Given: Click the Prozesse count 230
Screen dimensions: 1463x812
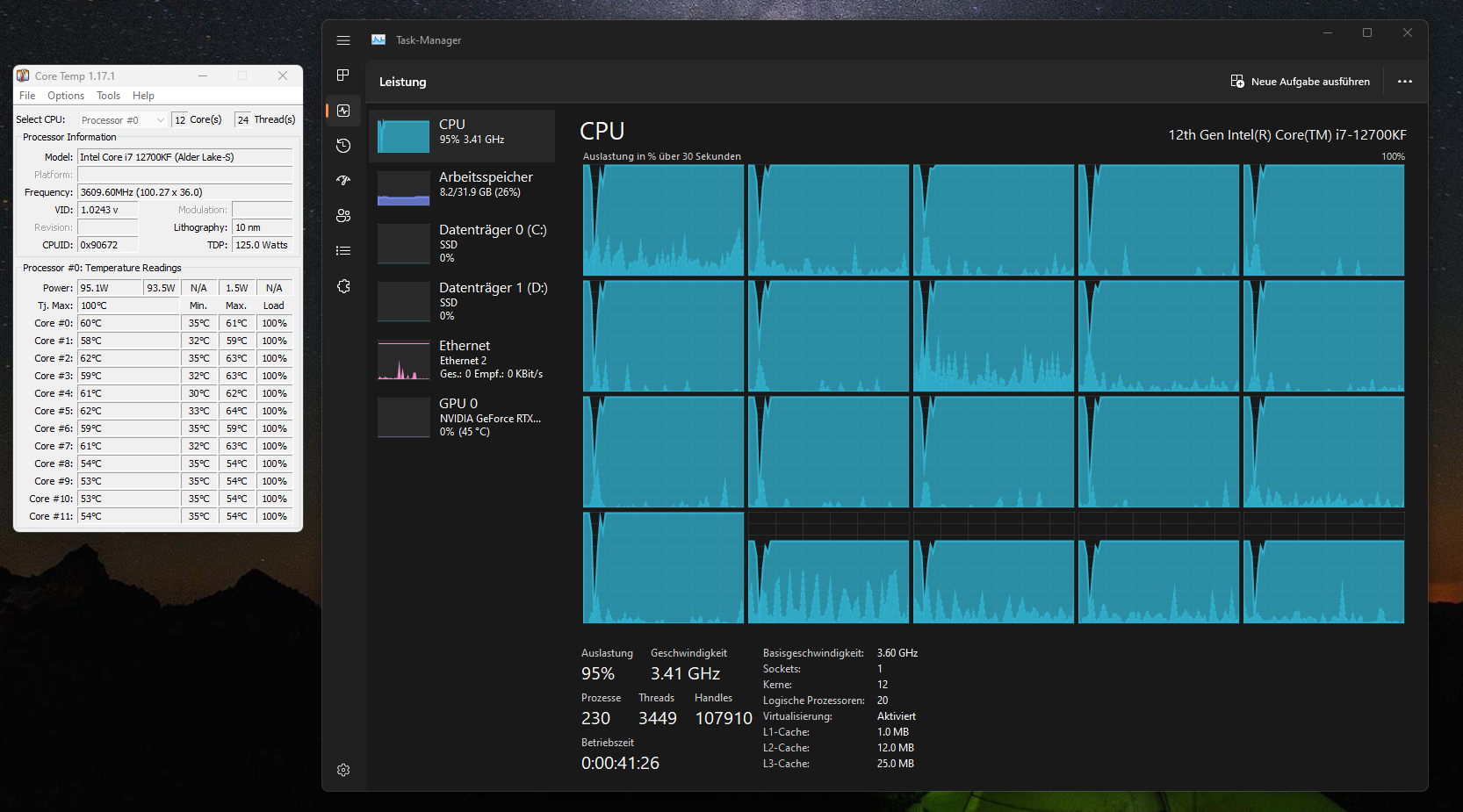Looking at the screenshot, I should coord(595,719).
